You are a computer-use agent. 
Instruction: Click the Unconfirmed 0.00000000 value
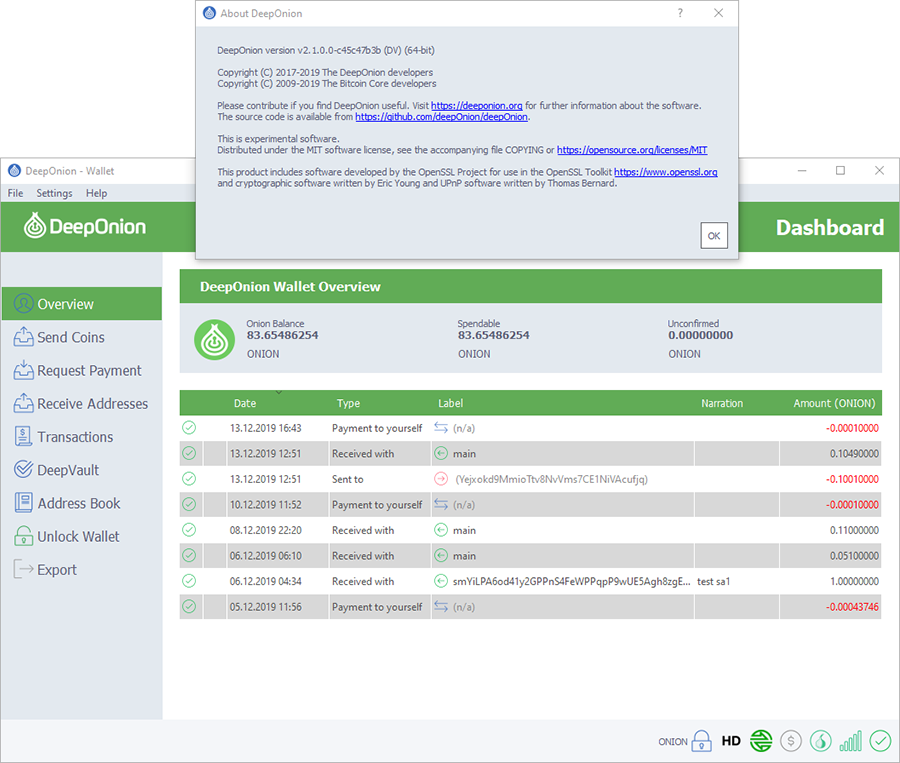[700, 335]
